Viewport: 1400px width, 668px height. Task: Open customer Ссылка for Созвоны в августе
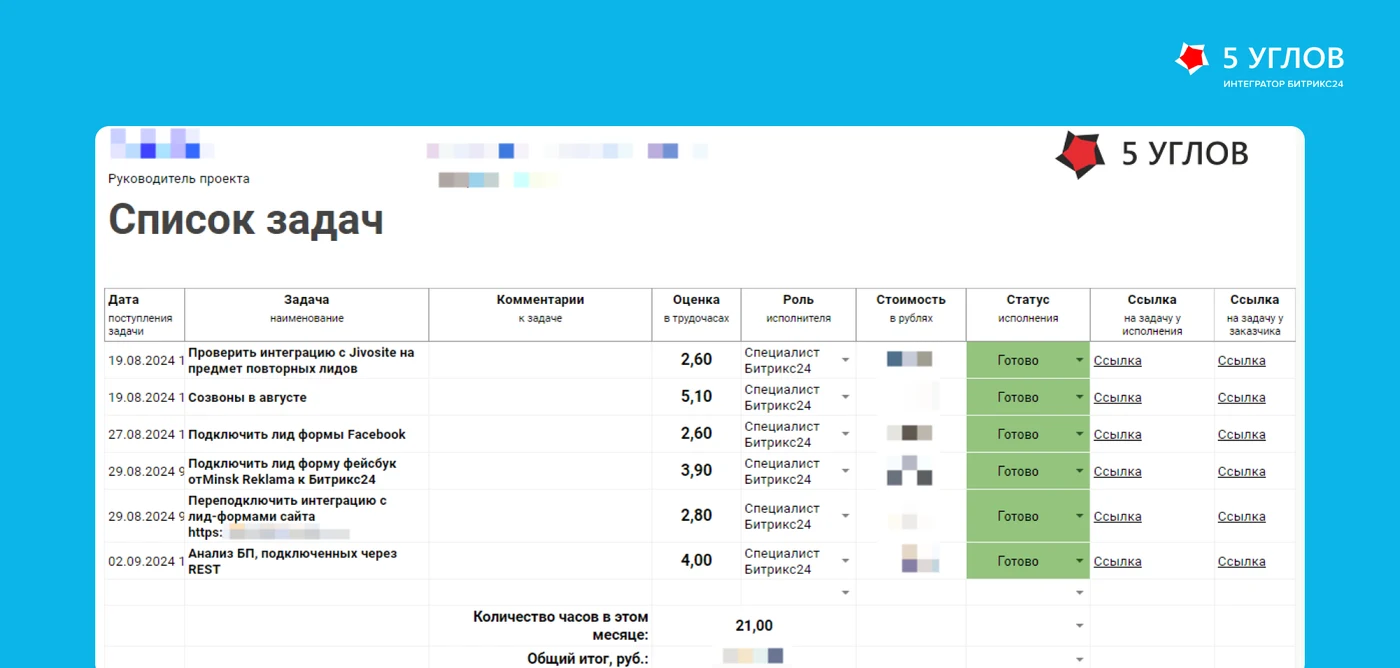[x=1241, y=398]
